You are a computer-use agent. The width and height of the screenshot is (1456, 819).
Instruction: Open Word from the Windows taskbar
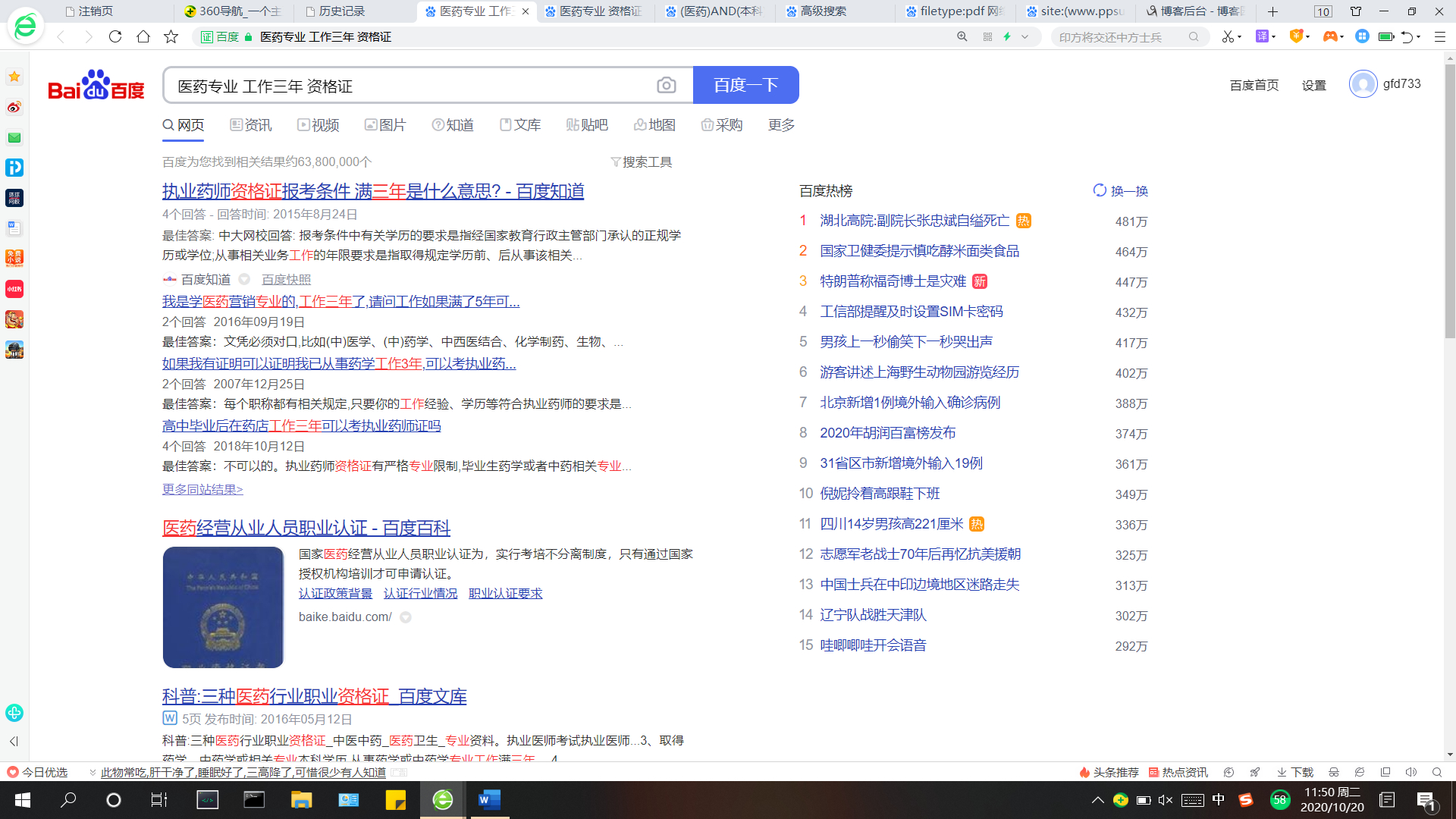coord(489,799)
